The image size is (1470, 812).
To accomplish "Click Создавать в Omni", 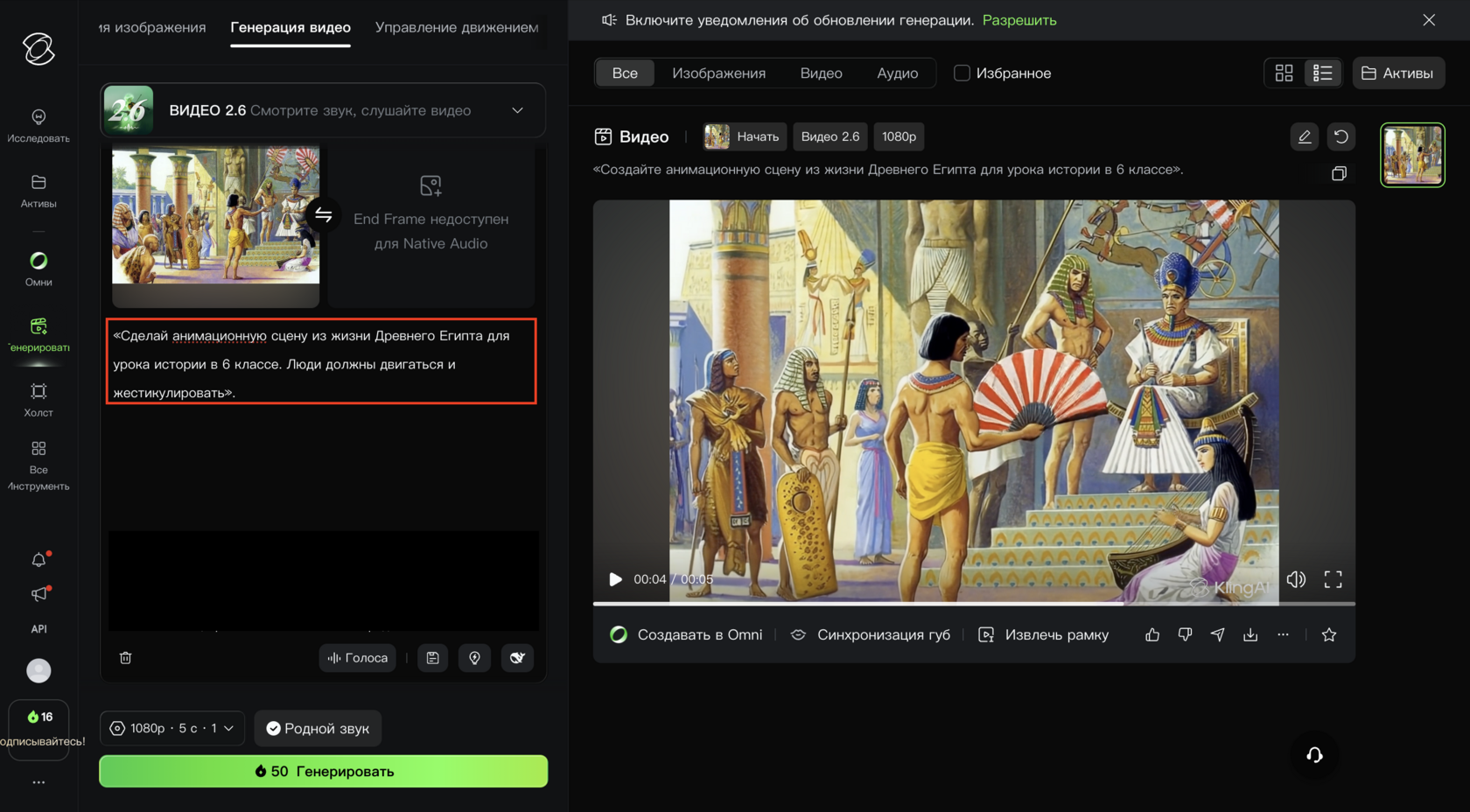I will click(686, 635).
